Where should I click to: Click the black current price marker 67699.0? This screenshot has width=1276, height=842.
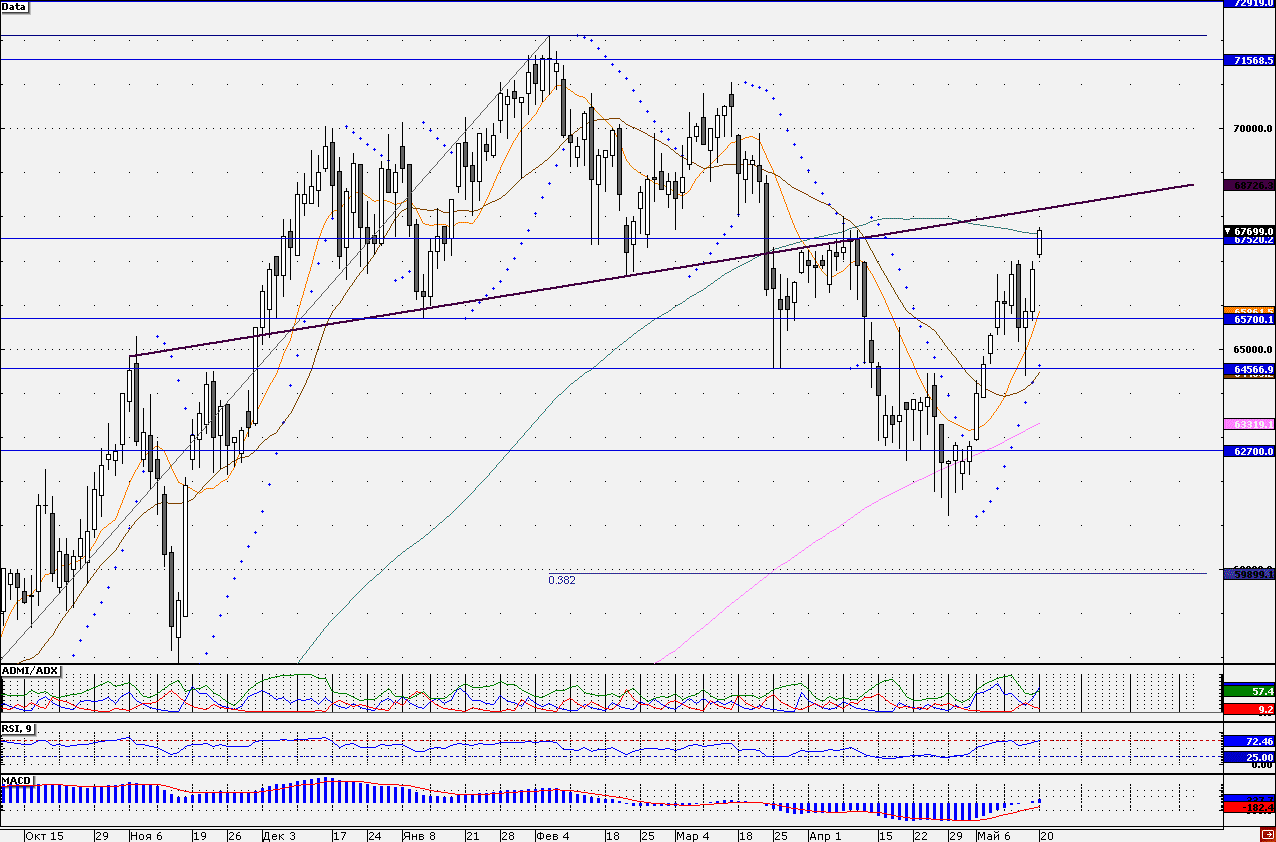pos(1249,231)
